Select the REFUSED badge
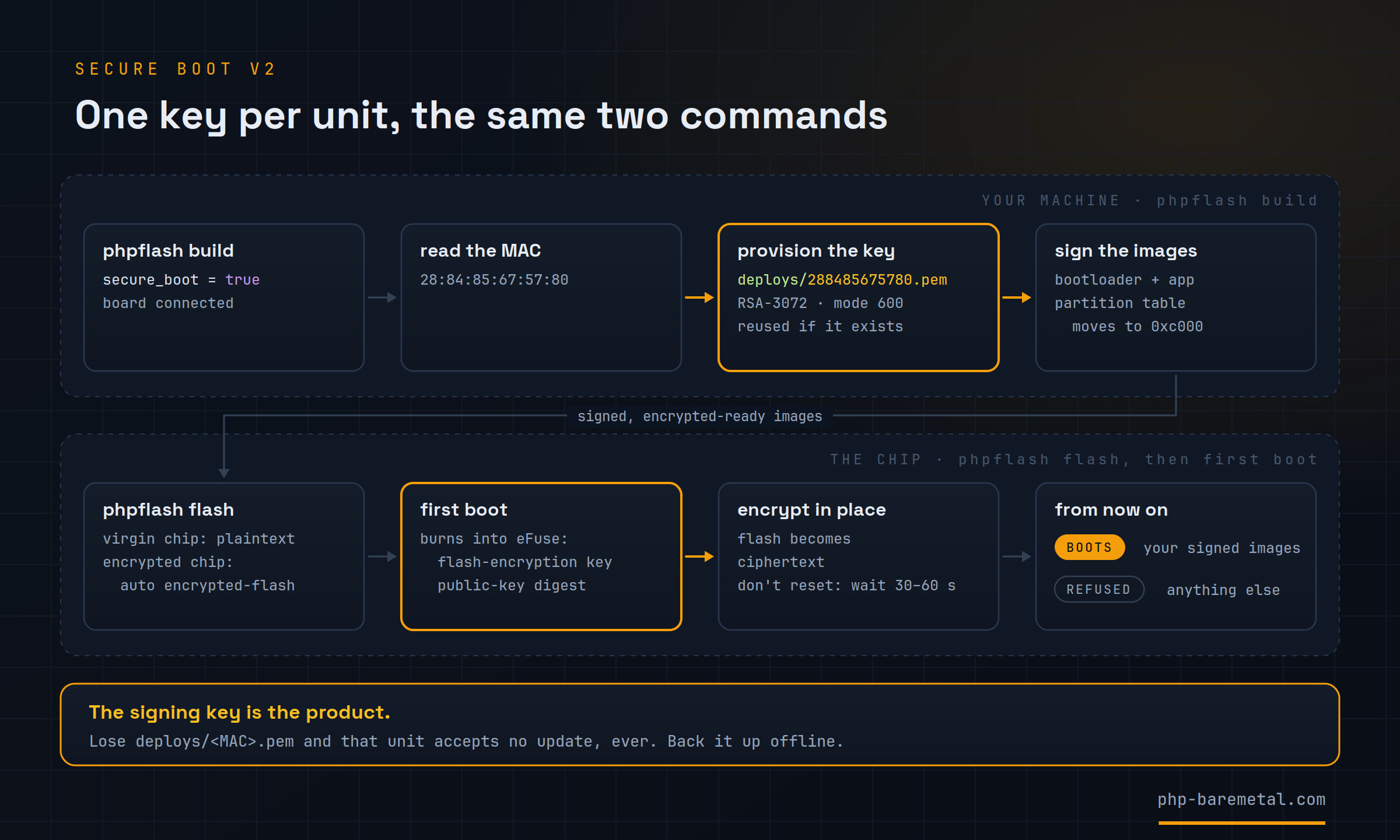The image size is (1400, 840). pyautogui.click(x=1099, y=590)
